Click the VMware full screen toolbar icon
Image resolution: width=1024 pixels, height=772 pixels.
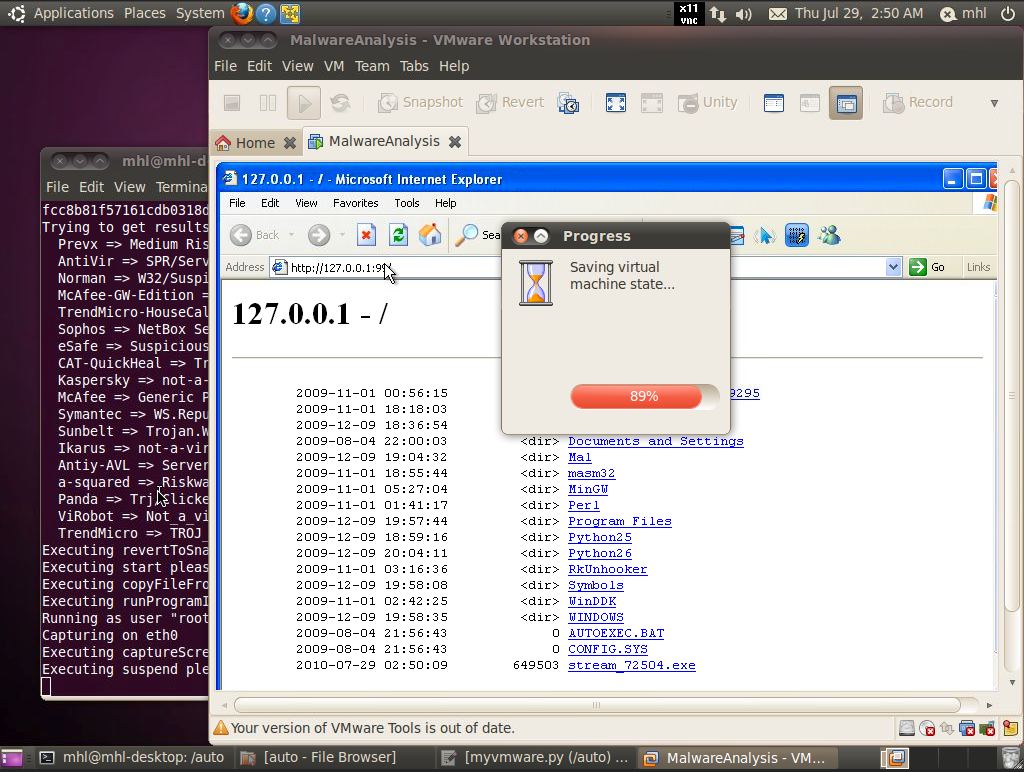(616, 103)
